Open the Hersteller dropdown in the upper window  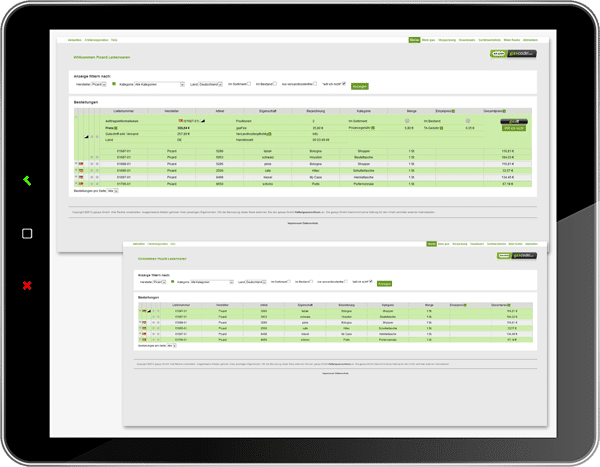click(x=99, y=84)
